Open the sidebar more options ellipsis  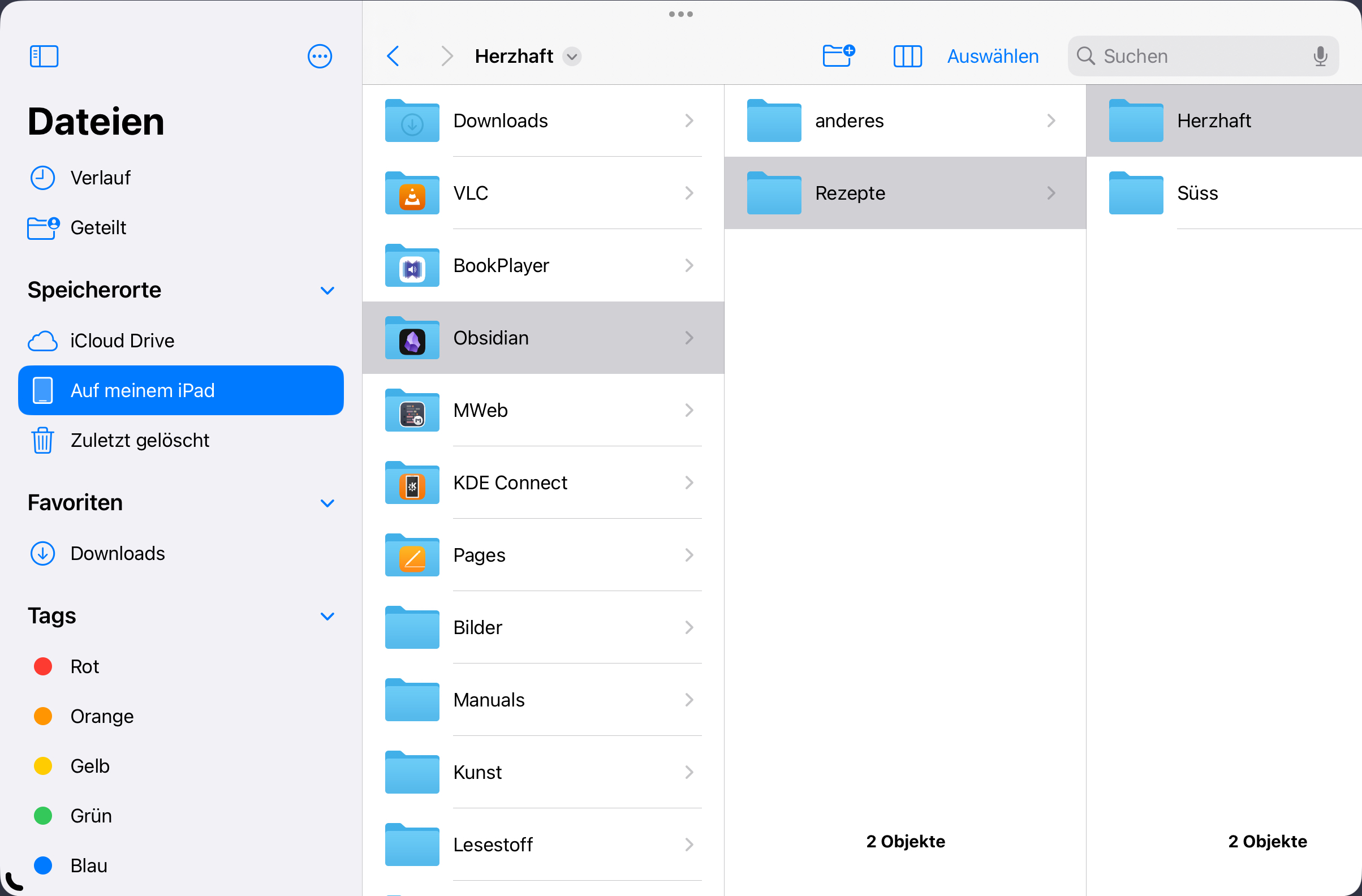(320, 56)
